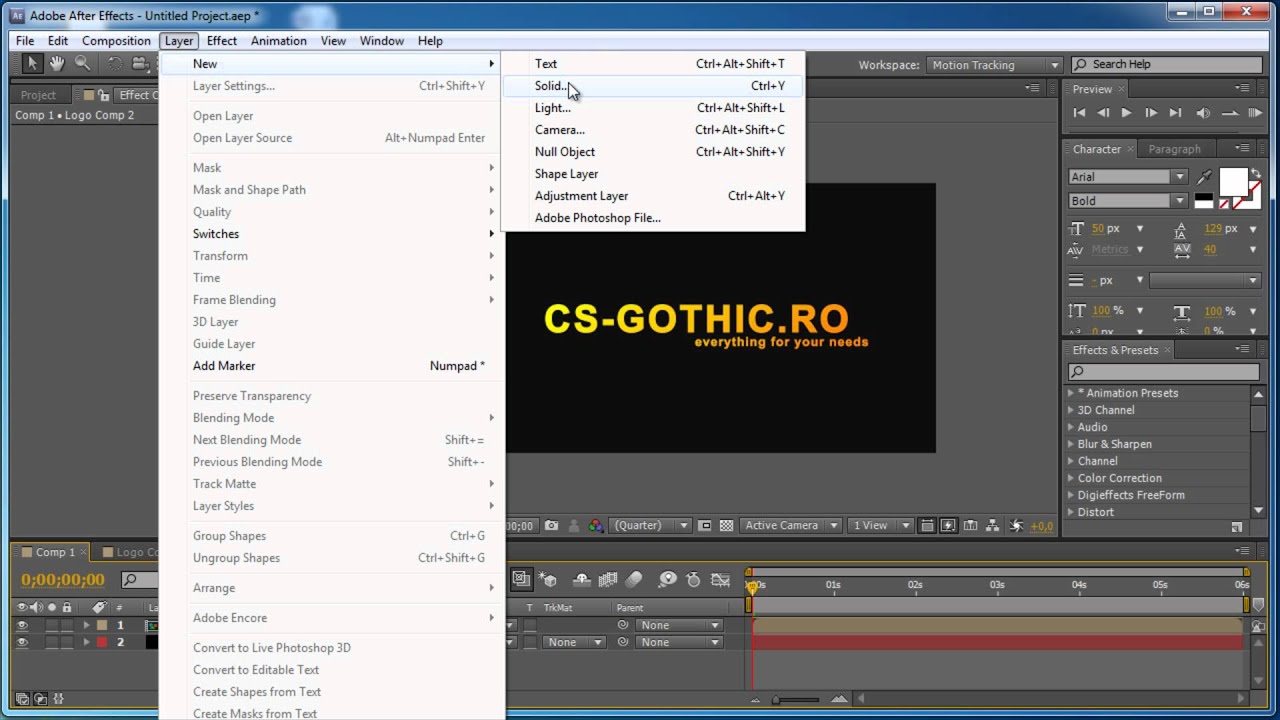
Task: Play the preview with Play button
Action: tap(1126, 113)
